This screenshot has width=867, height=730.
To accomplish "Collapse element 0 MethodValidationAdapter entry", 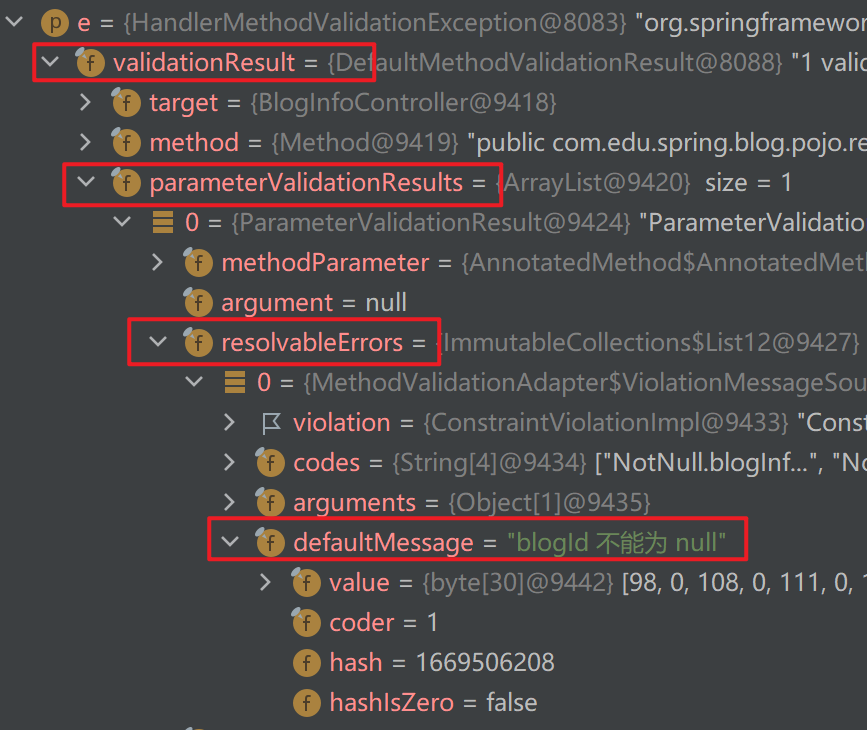I will [194, 382].
